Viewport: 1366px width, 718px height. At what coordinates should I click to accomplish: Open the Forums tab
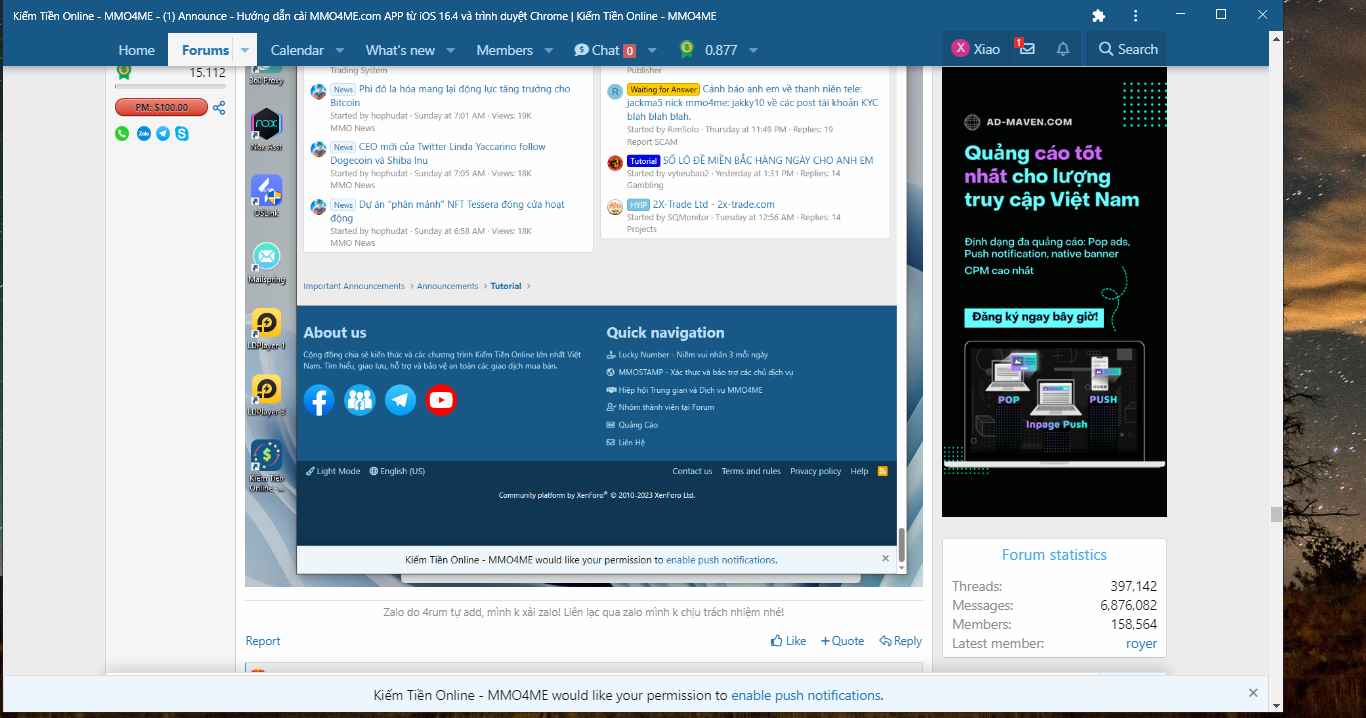pyautogui.click(x=205, y=50)
